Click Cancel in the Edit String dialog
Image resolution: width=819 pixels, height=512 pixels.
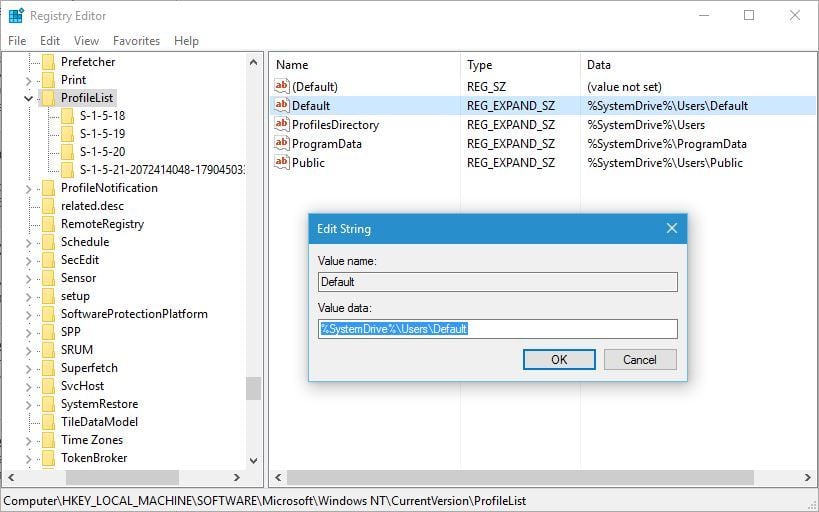coord(640,359)
